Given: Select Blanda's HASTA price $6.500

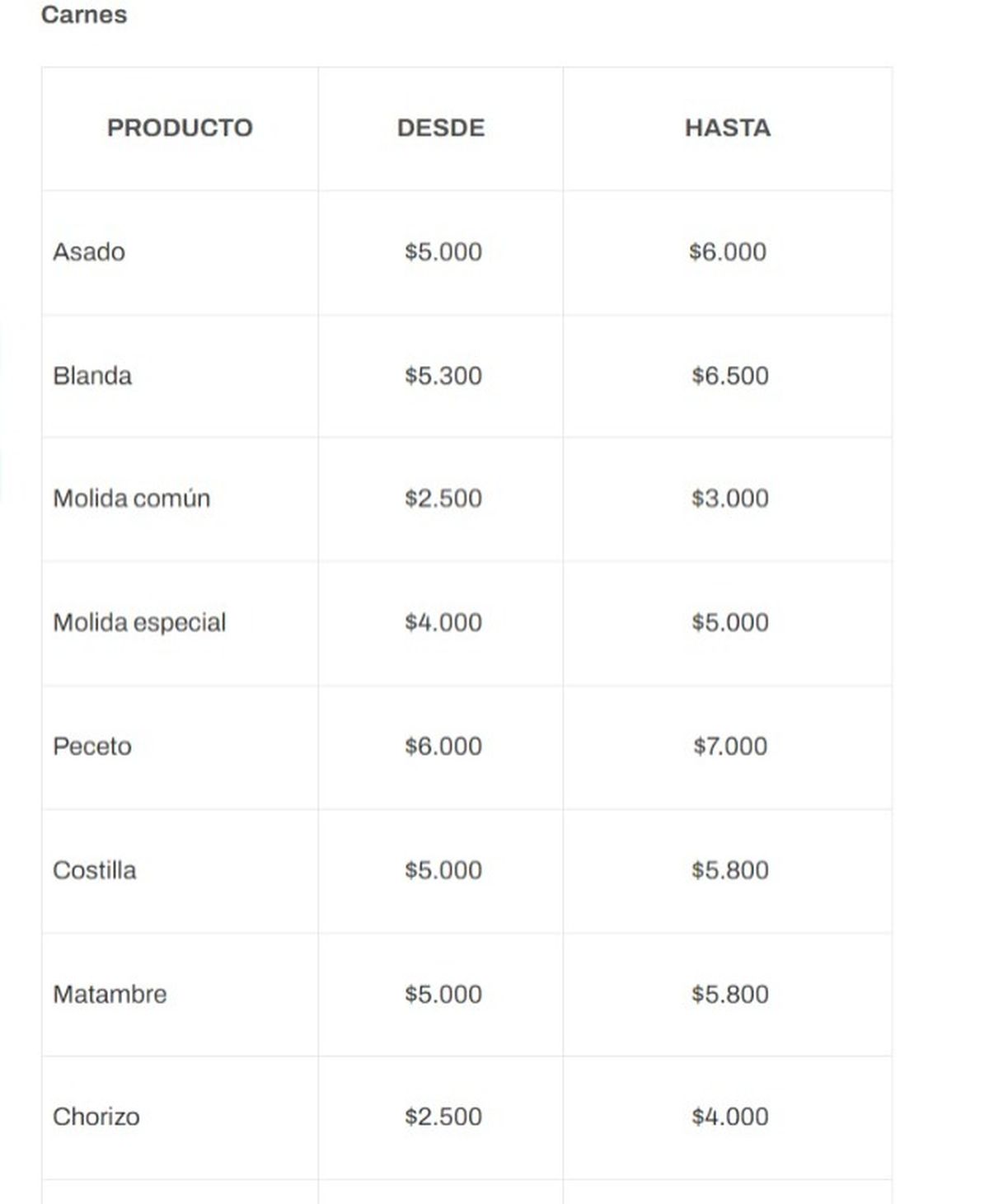Looking at the screenshot, I should point(730,376).
